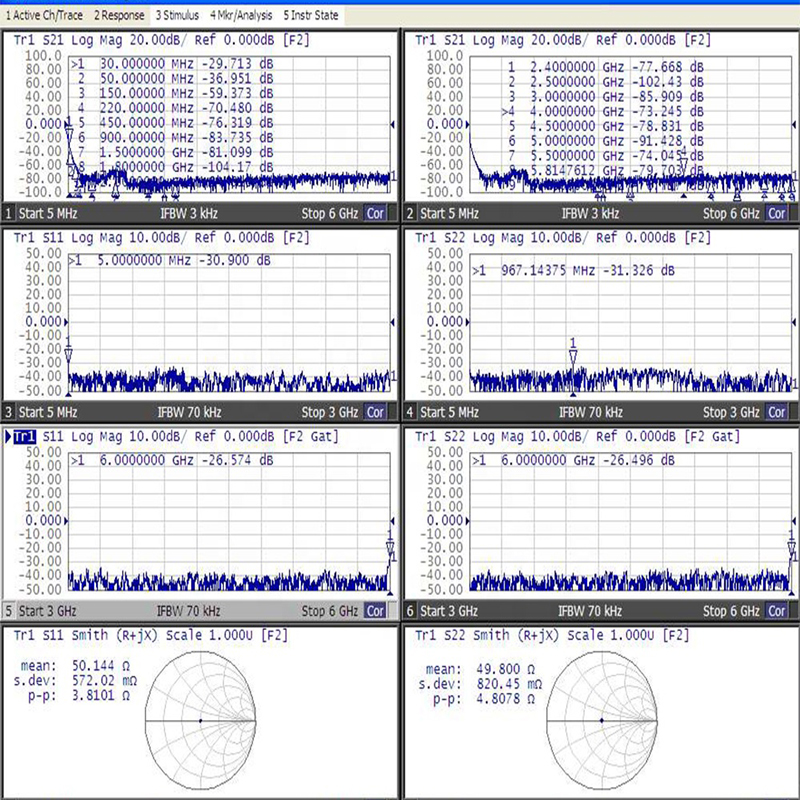Click the 'mean: 49.800 Ω' statistic
This screenshot has height=800, width=800.
[480, 669]
